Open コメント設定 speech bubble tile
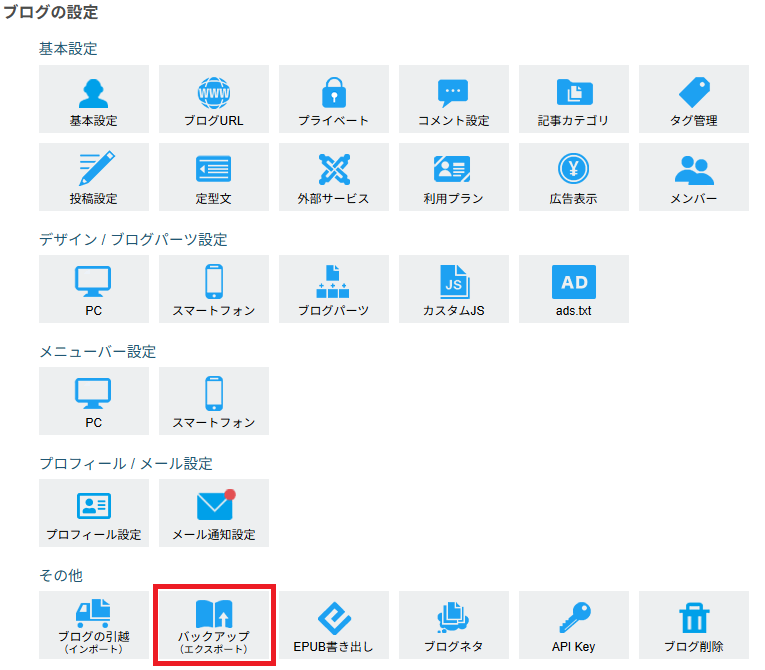Viewport: 765px width, 670px height. (454, 99)
